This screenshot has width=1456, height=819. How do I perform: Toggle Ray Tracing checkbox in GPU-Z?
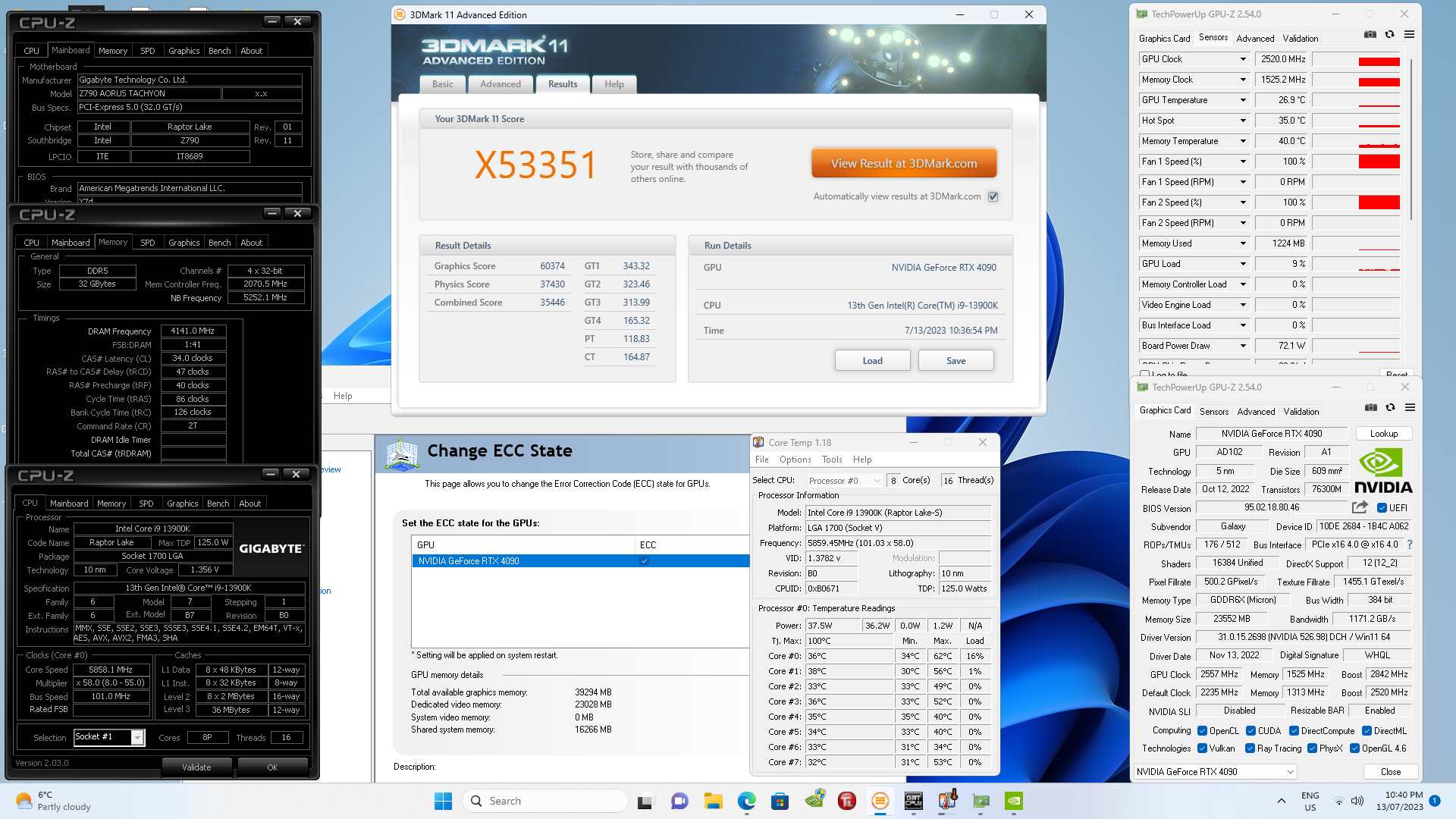click(1250, 748)
